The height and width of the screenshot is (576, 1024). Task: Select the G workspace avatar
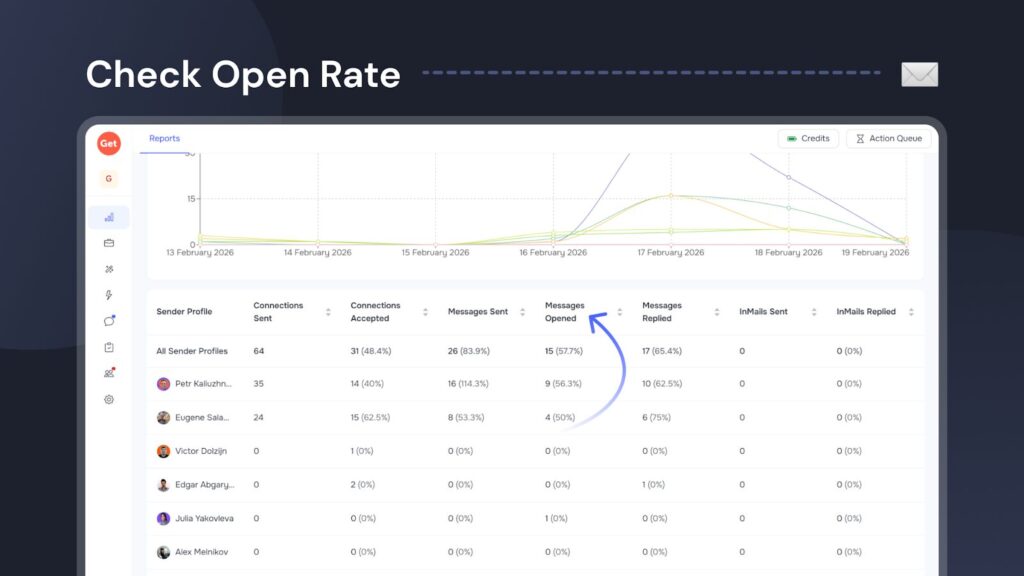108,177
